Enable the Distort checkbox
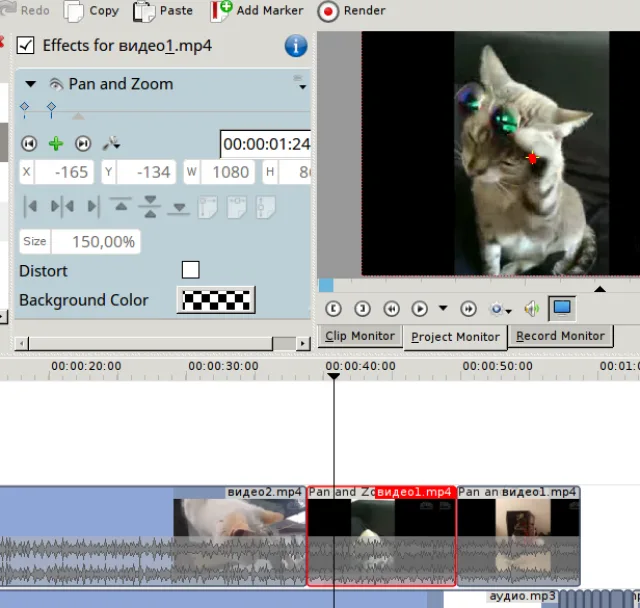The image size is (640, 608). pos(191,270)
